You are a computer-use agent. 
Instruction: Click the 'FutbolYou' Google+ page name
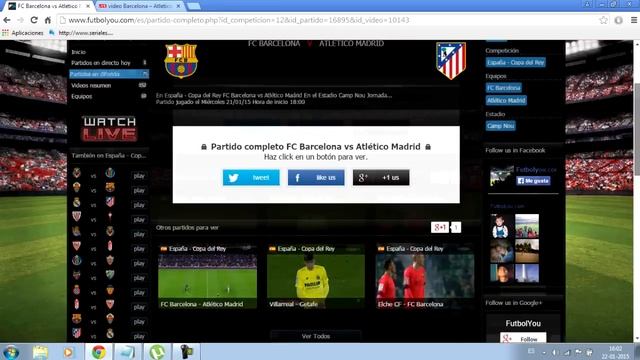[x=523, y=323]
